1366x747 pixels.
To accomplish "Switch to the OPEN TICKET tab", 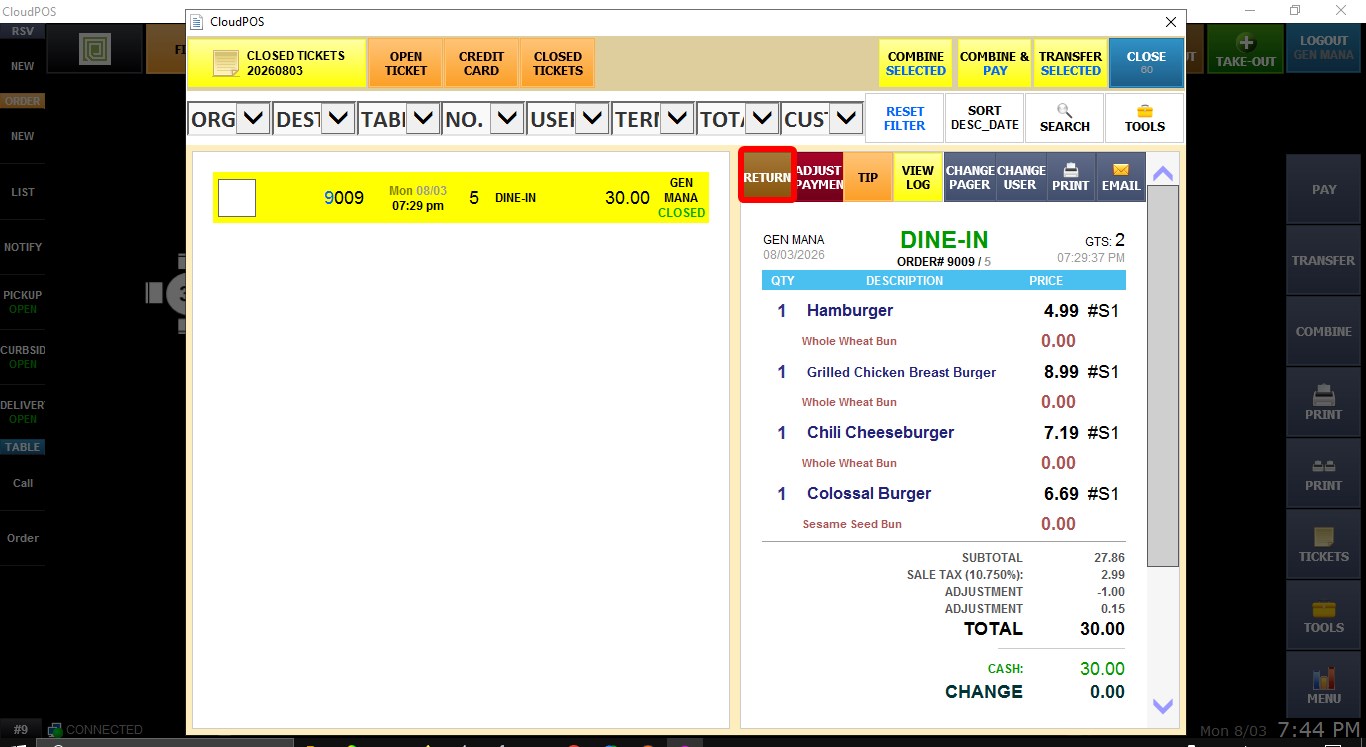I will [x=405, y=63].
